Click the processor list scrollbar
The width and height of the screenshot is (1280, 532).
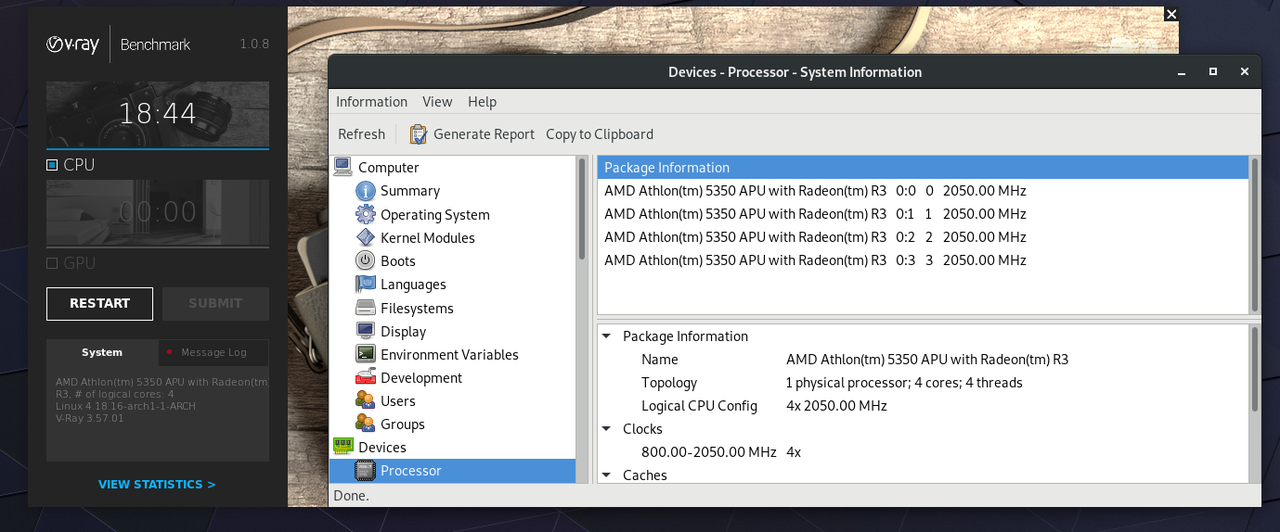coord(1255,235)
